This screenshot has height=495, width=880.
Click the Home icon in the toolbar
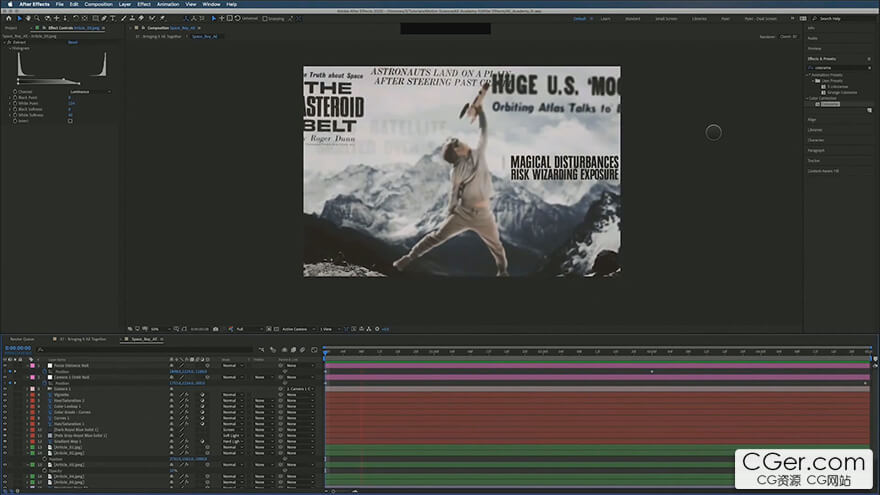(x=9, y=19)
